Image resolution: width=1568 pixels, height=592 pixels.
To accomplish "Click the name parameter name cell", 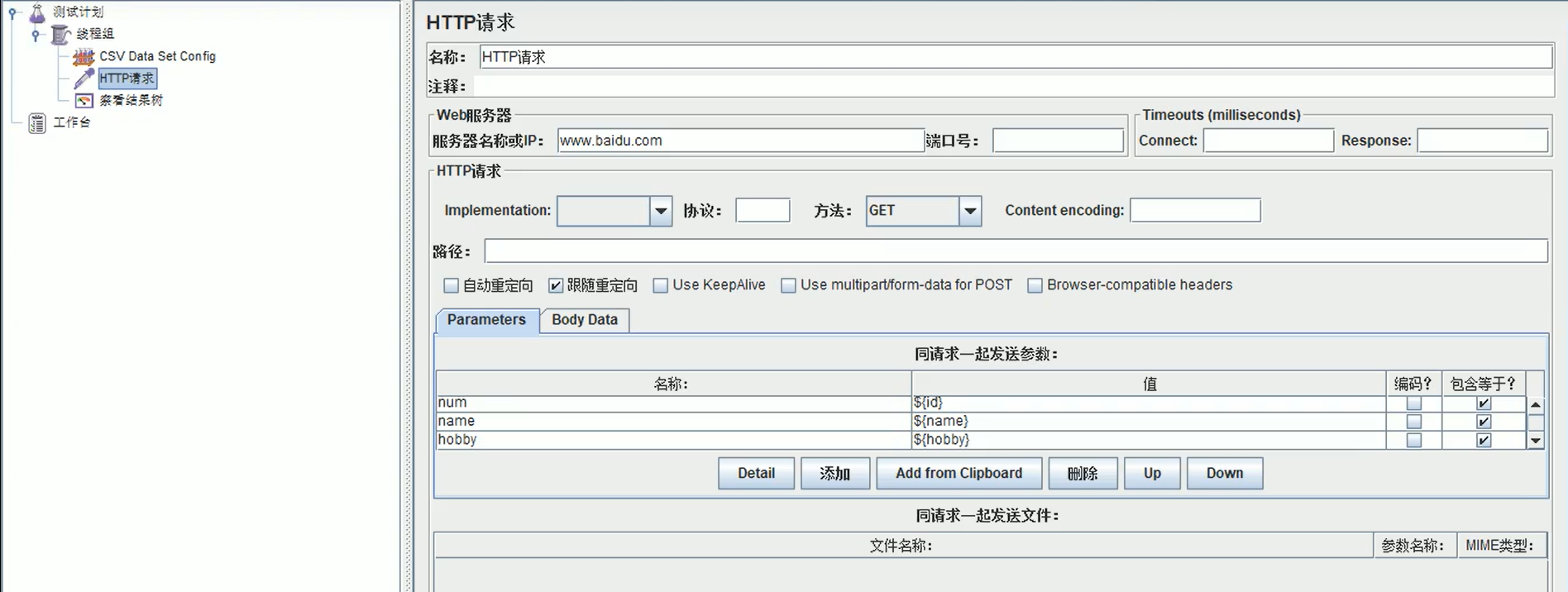I will click(x=674, y=422).
